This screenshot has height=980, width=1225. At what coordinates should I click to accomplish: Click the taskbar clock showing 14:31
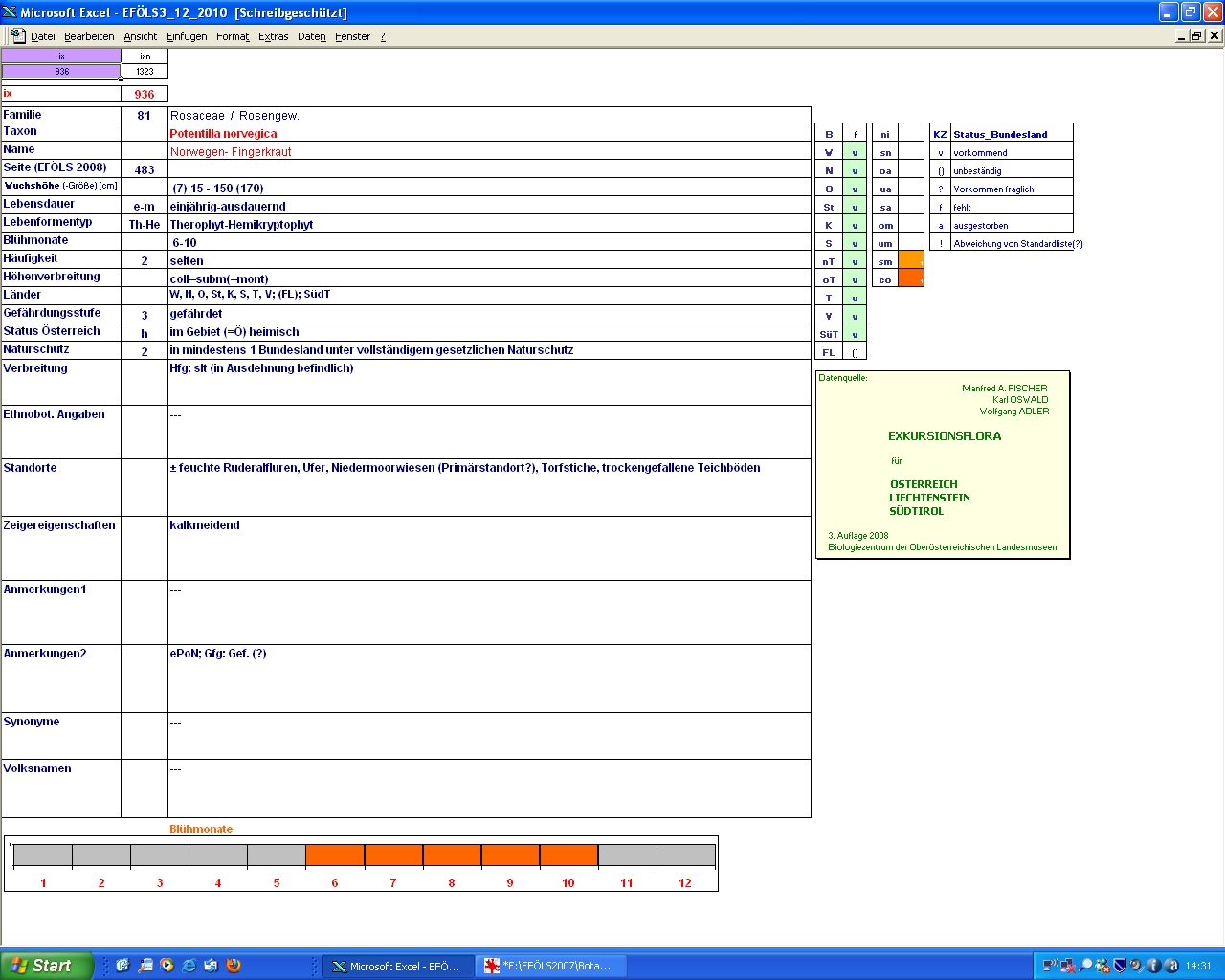click(1198, 966)
